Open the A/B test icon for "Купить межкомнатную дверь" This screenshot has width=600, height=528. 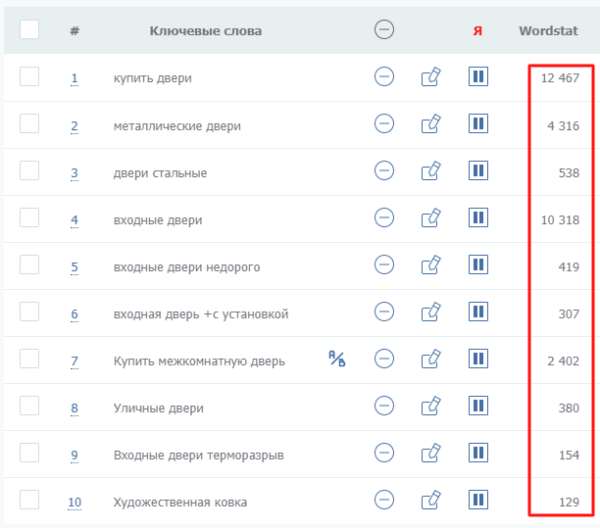[336, 358]
